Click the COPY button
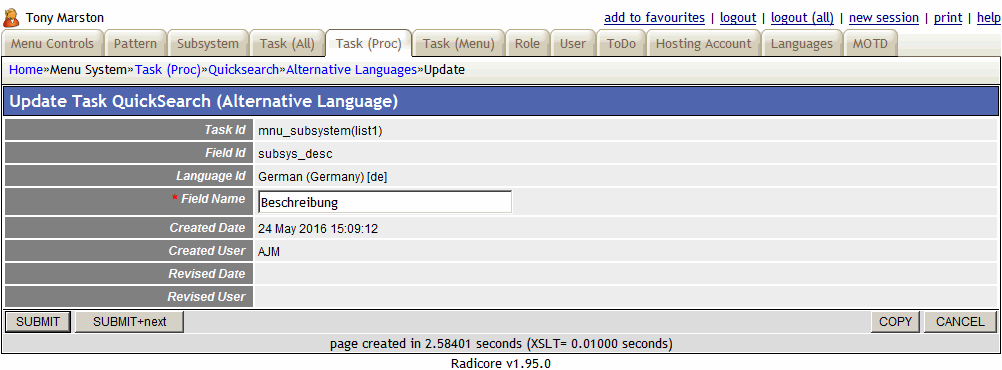1002x370 pixels. [895, 321]
